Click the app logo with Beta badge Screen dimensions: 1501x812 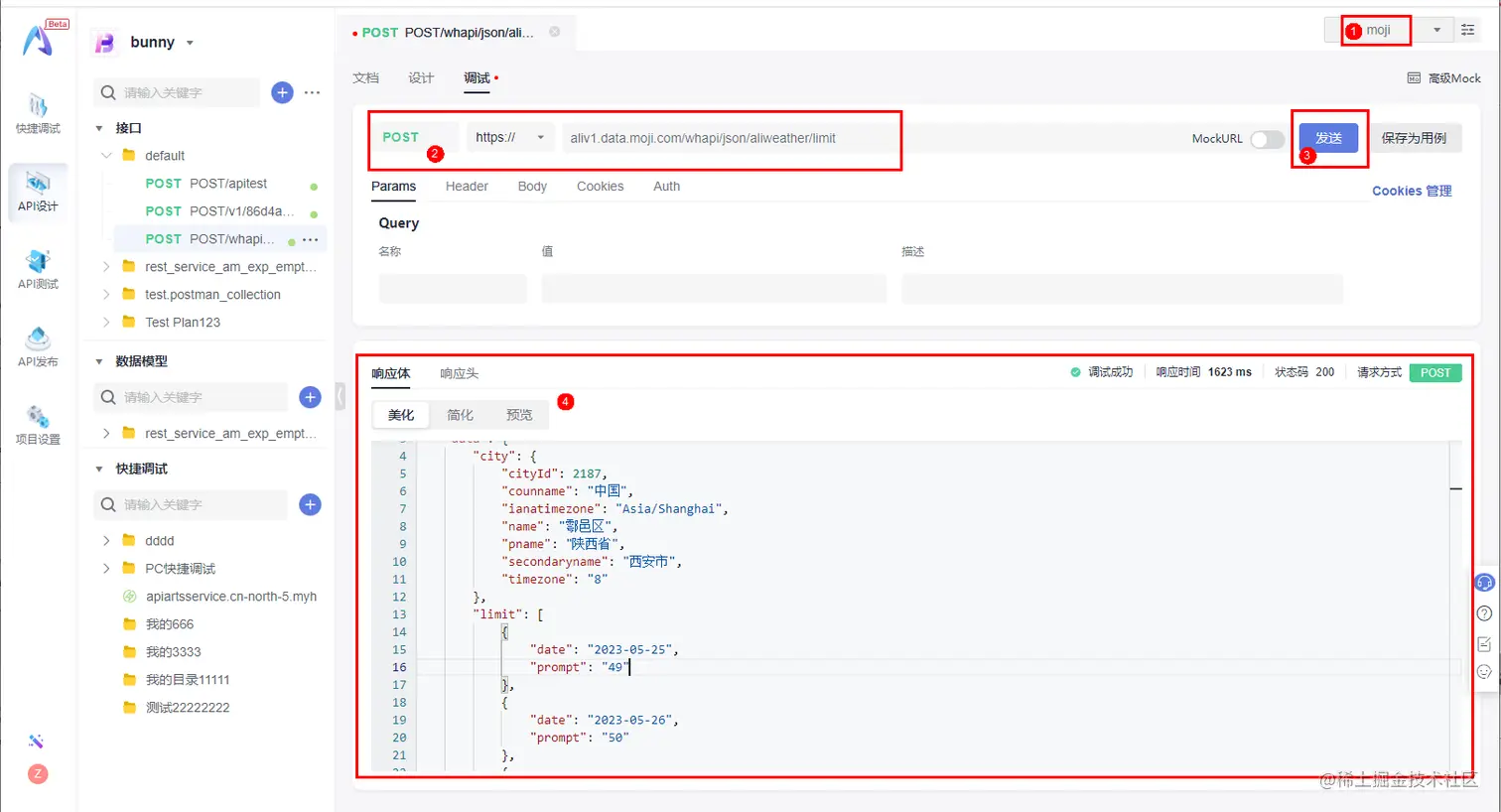[40, 40]
